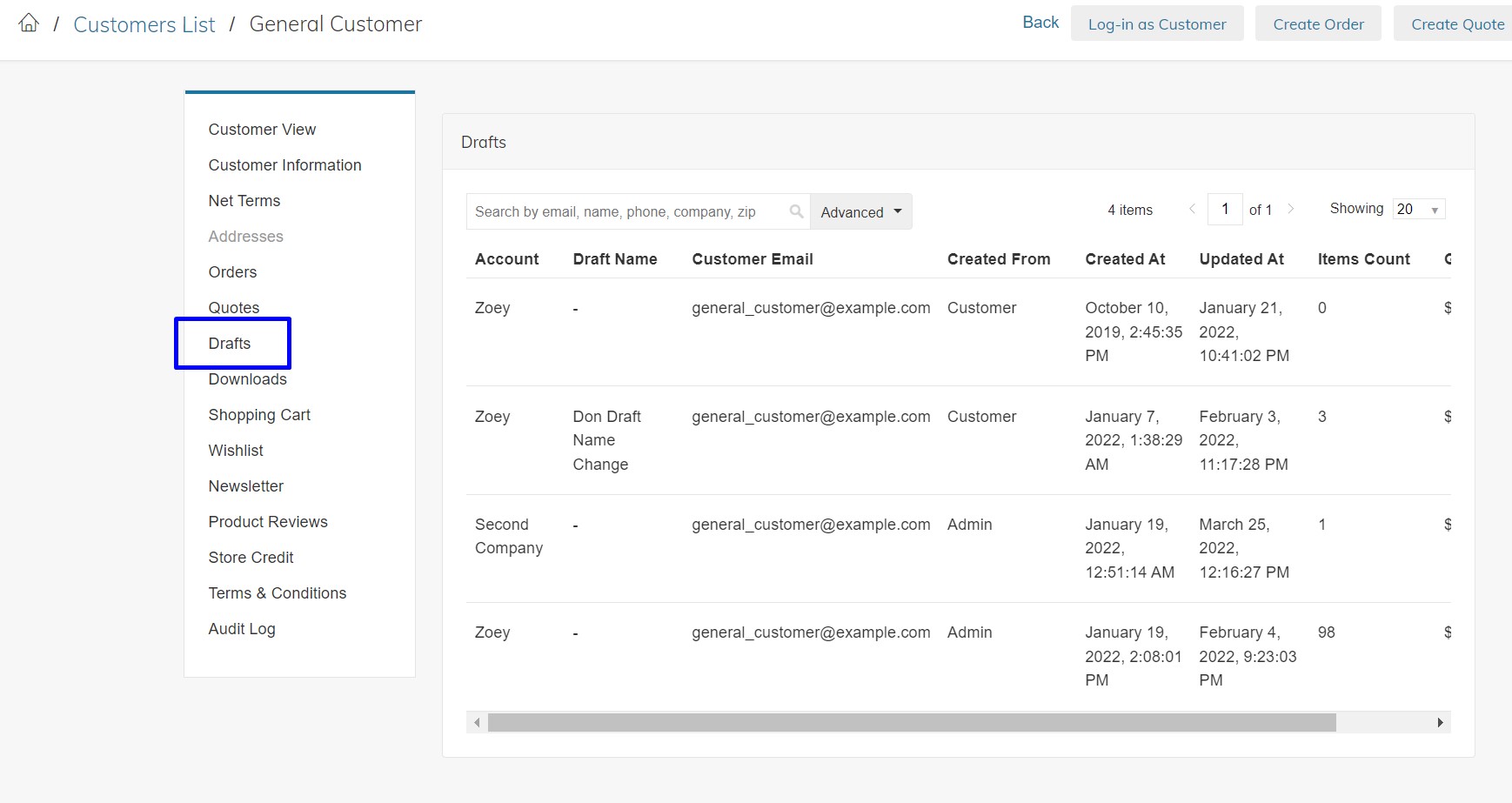Click the search magnifier icon
This screenshot has width=1512, height=803.
click(795, 211)
